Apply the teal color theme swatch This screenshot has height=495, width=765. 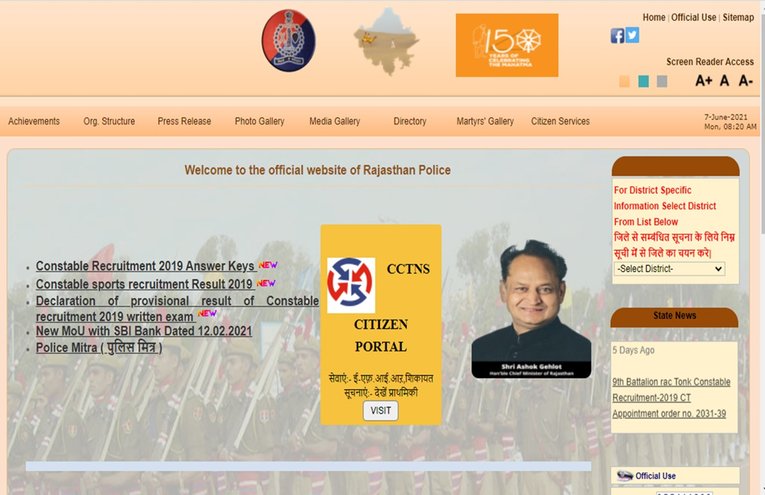click(x=644, y=81)
